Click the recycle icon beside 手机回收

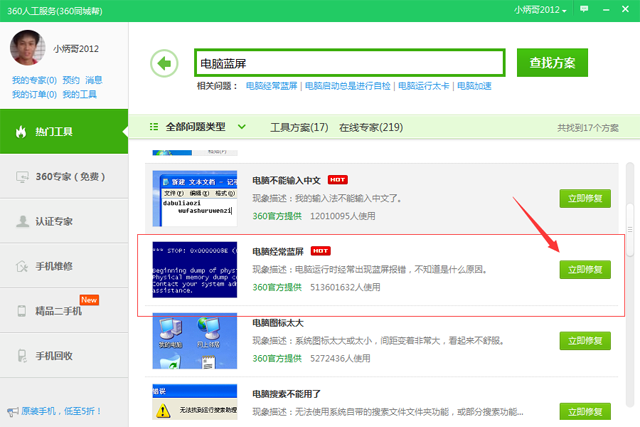coord(21,356)
